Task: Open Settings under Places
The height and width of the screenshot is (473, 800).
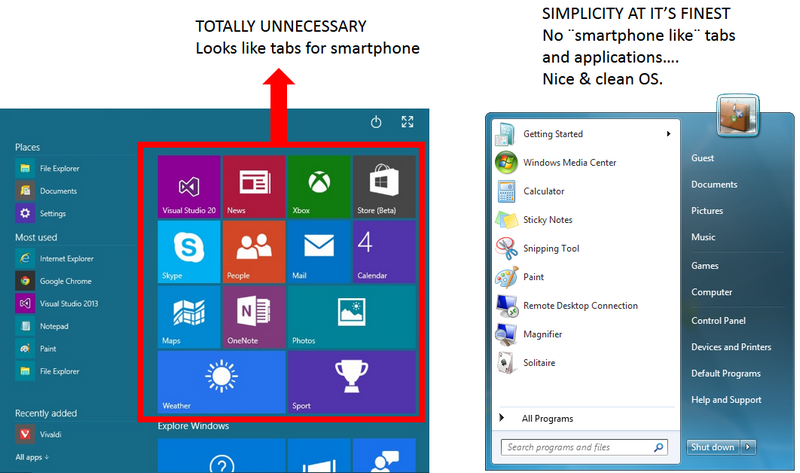Action: (41, 213)
